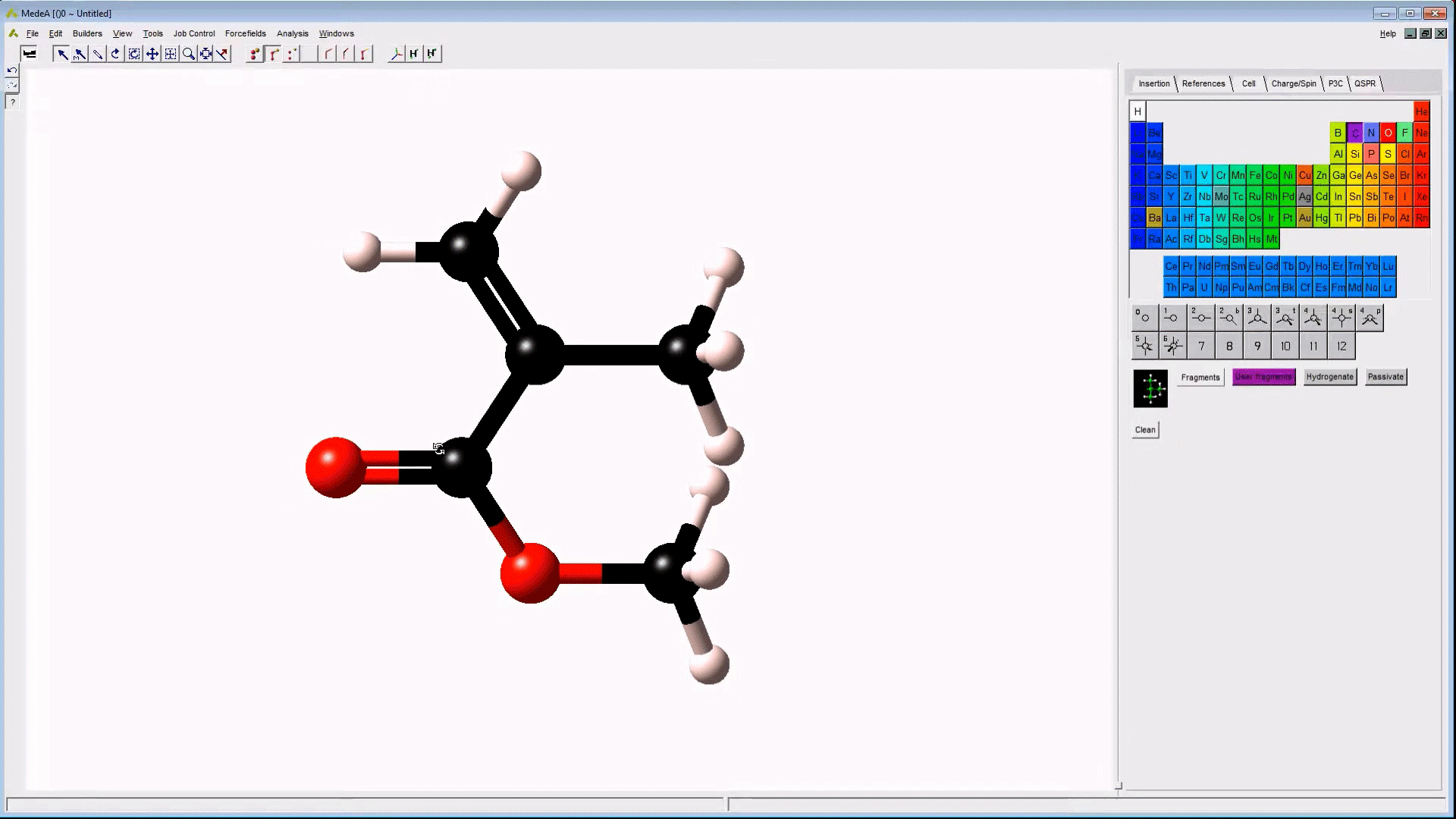
Task: Click the pencil draw bond tool
Action: tap(98, 54)
